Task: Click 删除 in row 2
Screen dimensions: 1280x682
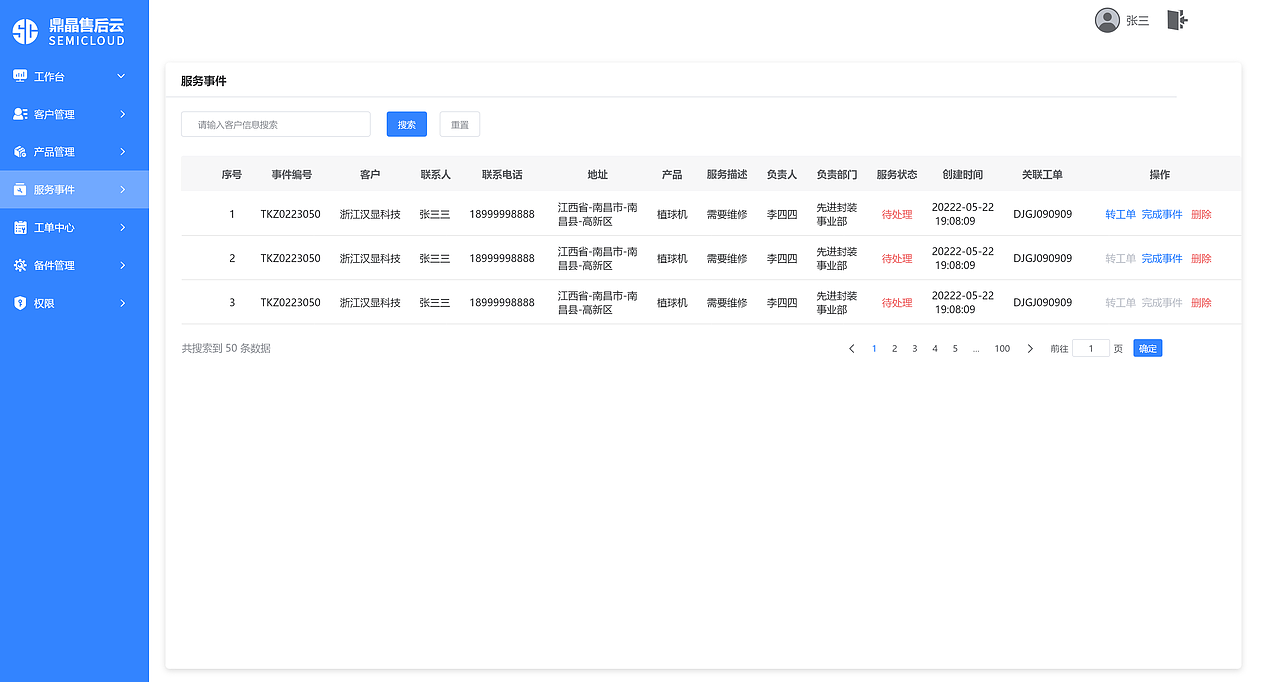Action: pyautogui.click(x=1201, y=258)
